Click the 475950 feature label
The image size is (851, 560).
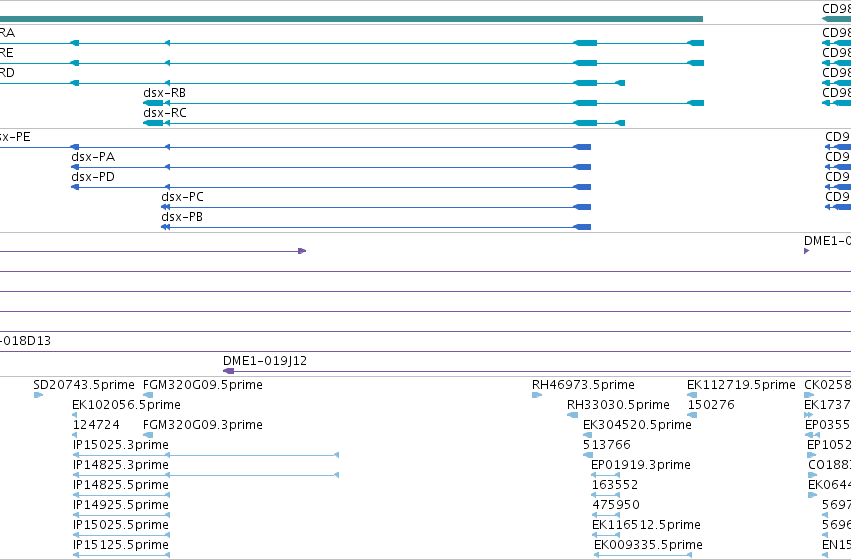pos(616,505)
